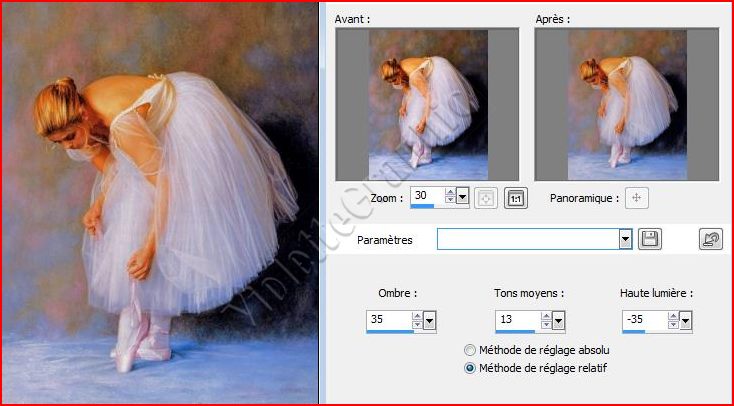Viewport: 734px width, 406px height.
Task: Select Méthode de réglage relatif
Action: 471,368
